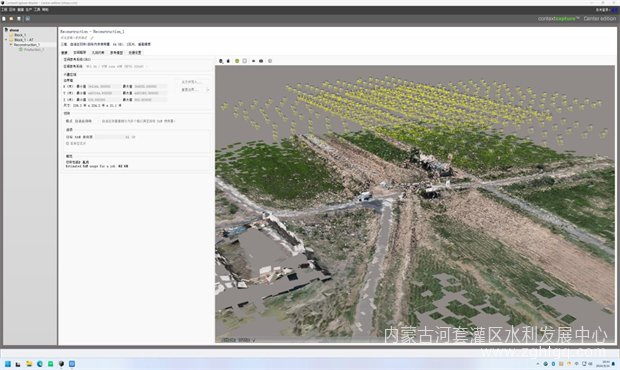Image resolution: width=620 pixels, height=370 pixels.
Task: Click the grey round icon ending the 3D view toolbar
Action: point(270,61)
